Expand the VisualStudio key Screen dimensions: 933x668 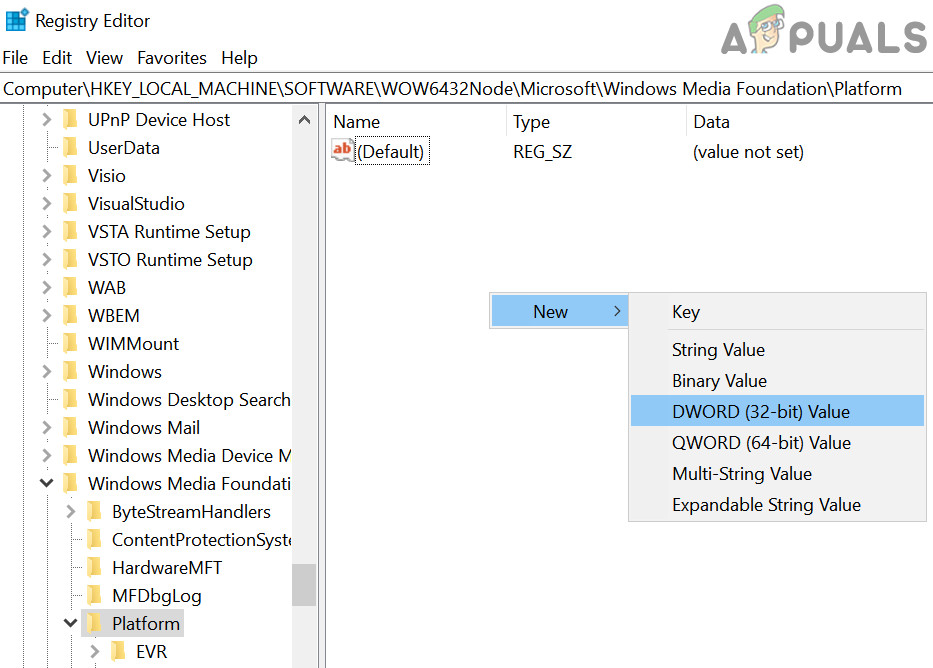point(46,203)
